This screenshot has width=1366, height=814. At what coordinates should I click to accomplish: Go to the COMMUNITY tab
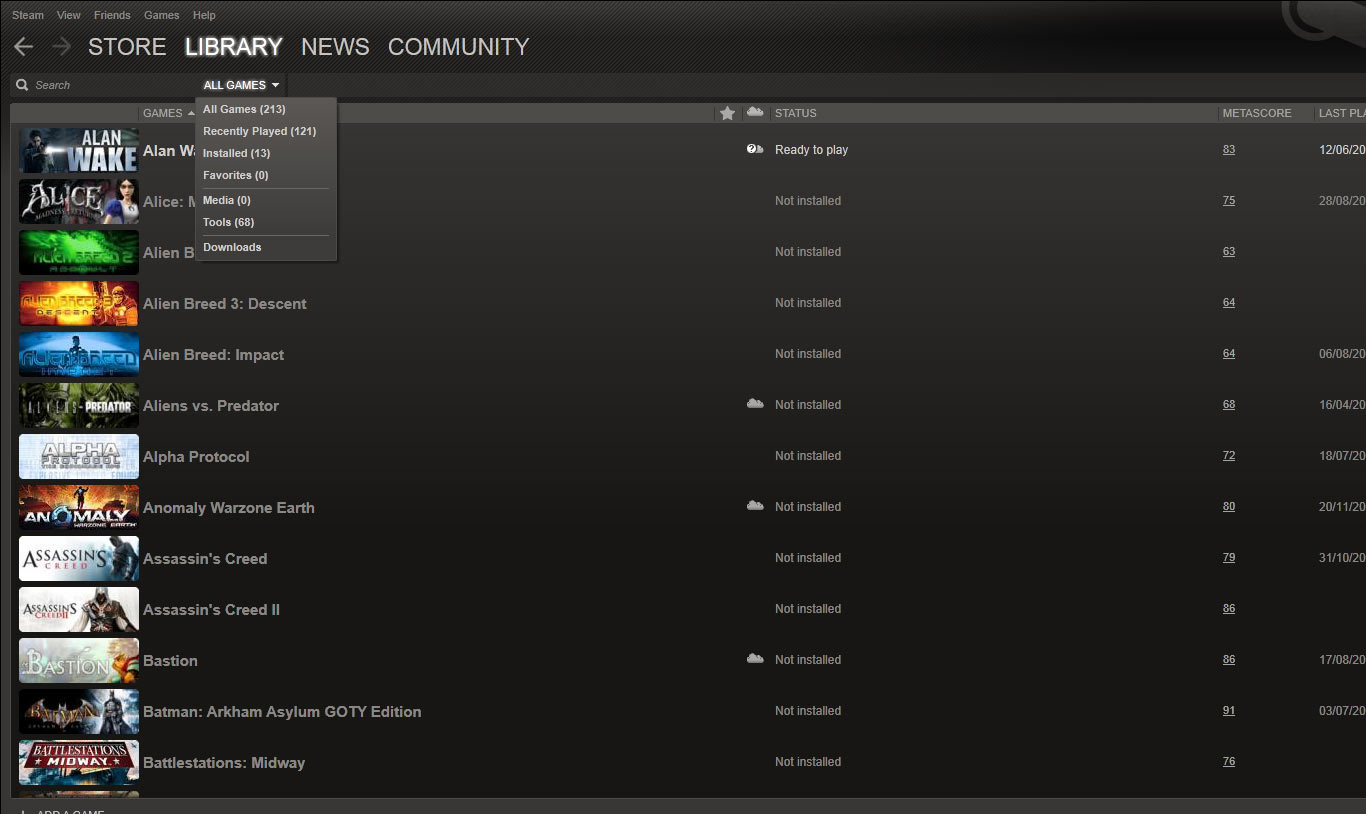click(458, 47)
